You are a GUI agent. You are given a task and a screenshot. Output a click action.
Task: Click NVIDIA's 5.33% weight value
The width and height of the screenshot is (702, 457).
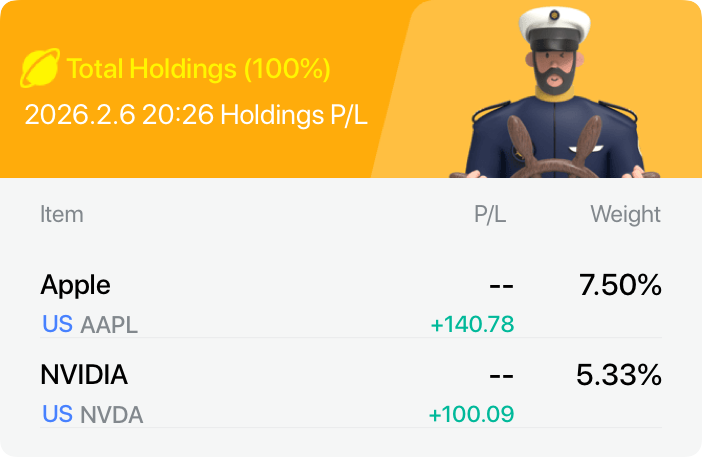point(619,375)
